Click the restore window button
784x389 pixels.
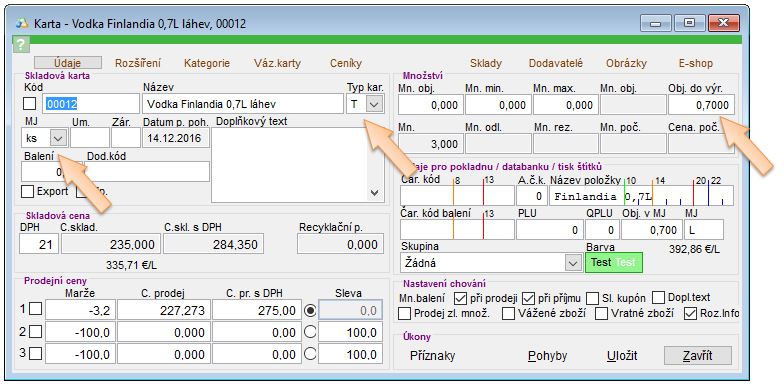[x=690, y=23]
